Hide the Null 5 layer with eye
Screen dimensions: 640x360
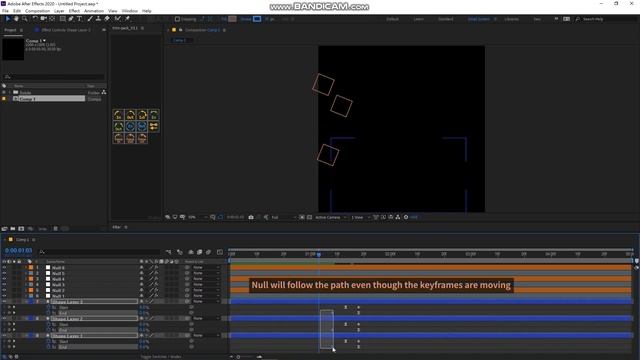tap(4, 273)
